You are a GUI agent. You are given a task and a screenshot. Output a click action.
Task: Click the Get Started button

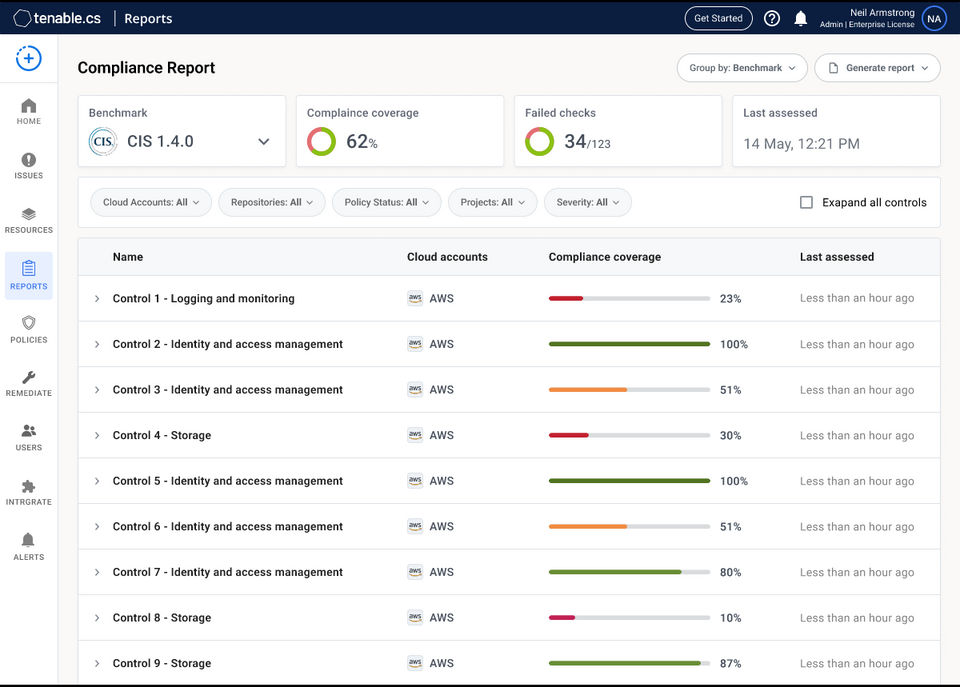(718, 18)
